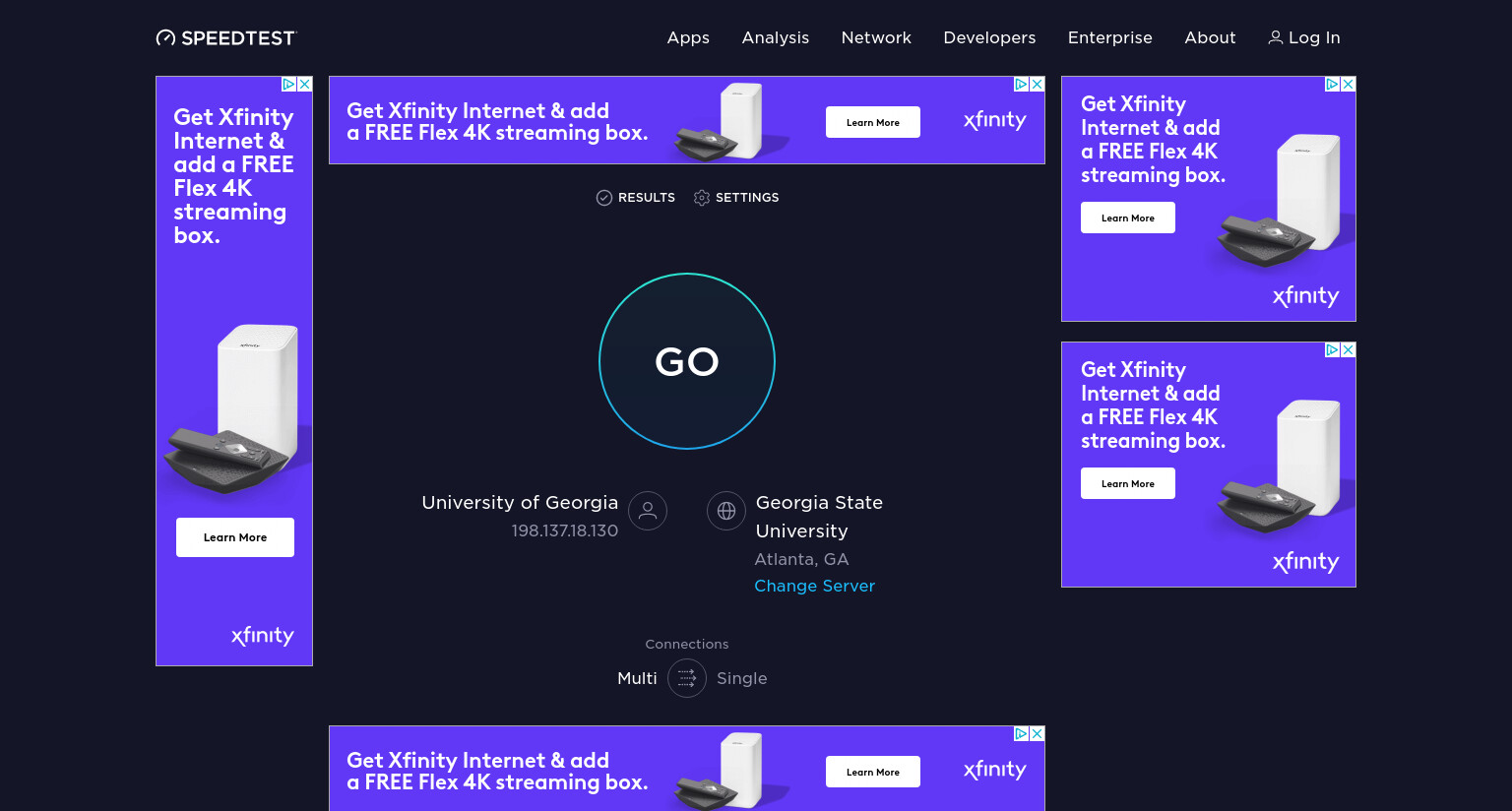Open the Analysis menu item
The image size is (1512, 811).
(776, 37)
